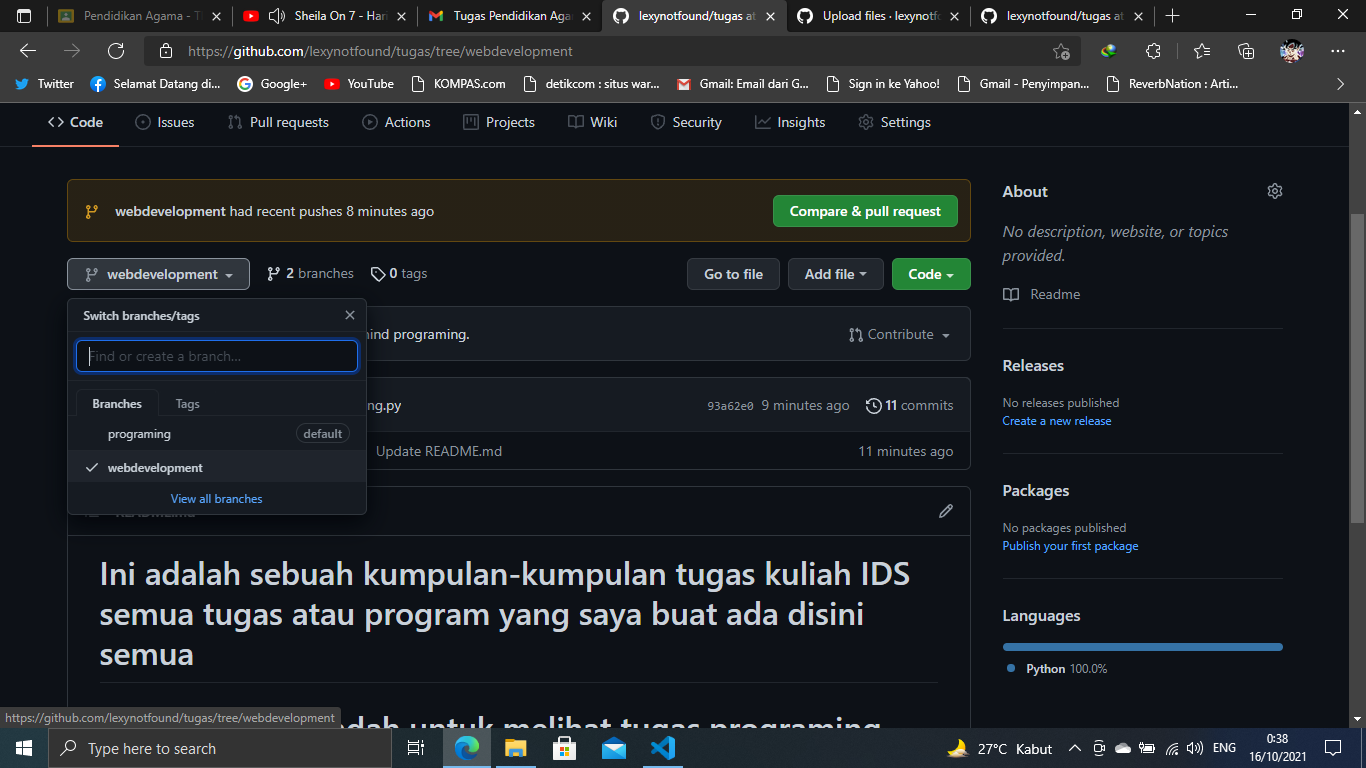Expand the green Code dropdown
Viewport: 1366px width, 768px height.
point(931,274)
